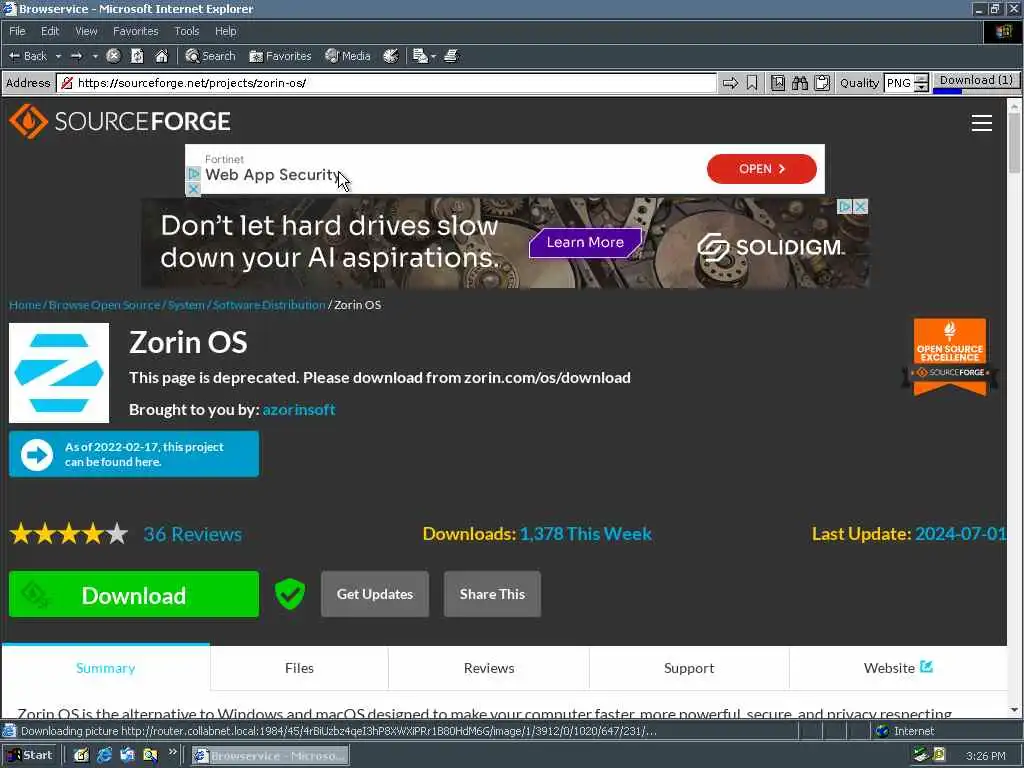Click the address bar URL field
Screen dimensions: 1024x768
click(387, 83)
